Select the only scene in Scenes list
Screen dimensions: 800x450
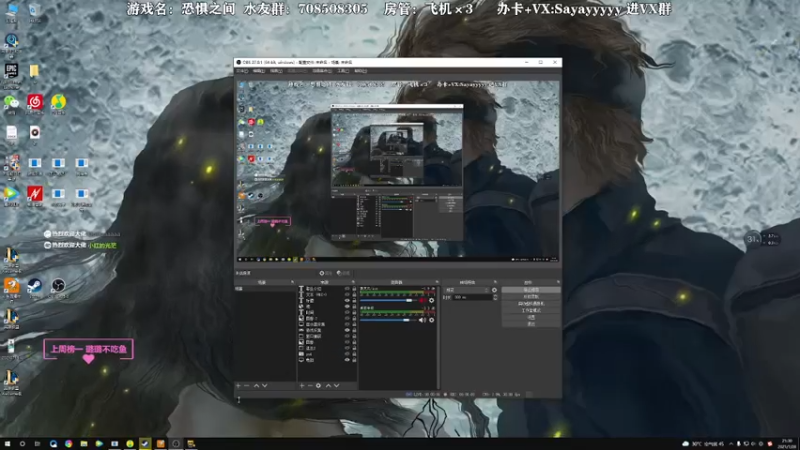pos(265,289)
